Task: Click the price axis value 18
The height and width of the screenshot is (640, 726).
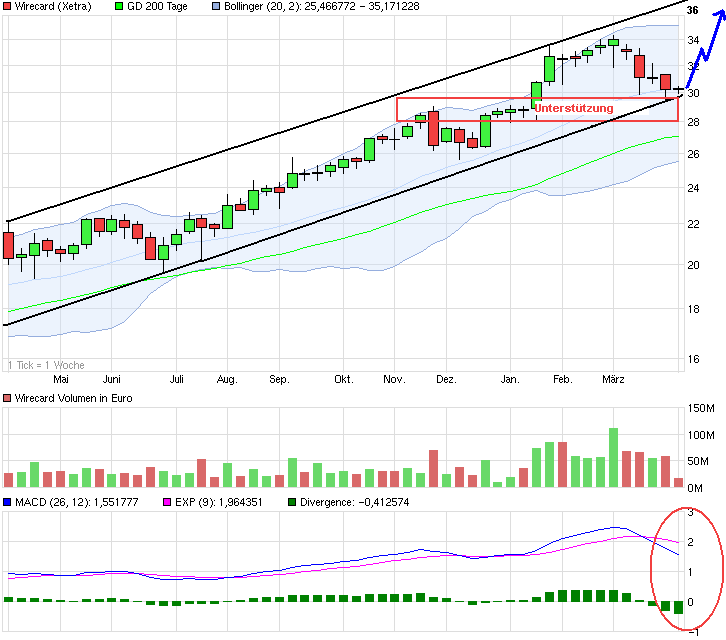Action: click(x=693, y=309)
